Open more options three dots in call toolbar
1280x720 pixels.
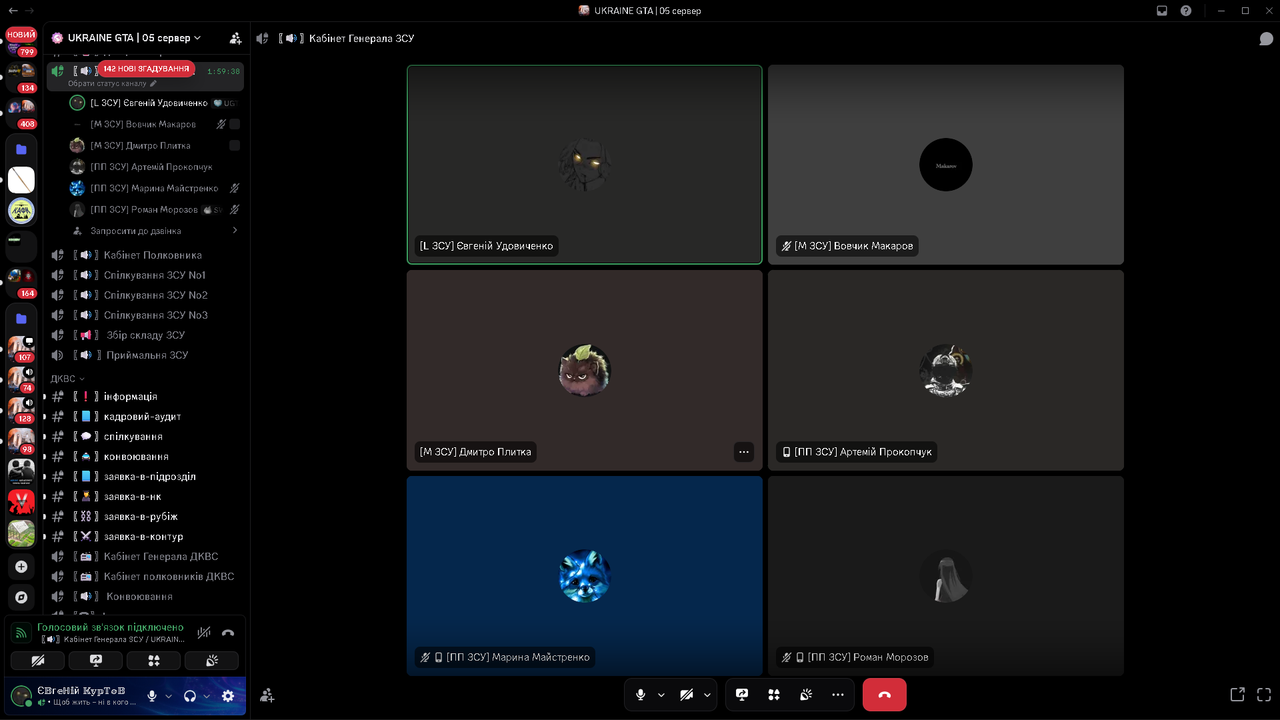(x=838, y=694)
